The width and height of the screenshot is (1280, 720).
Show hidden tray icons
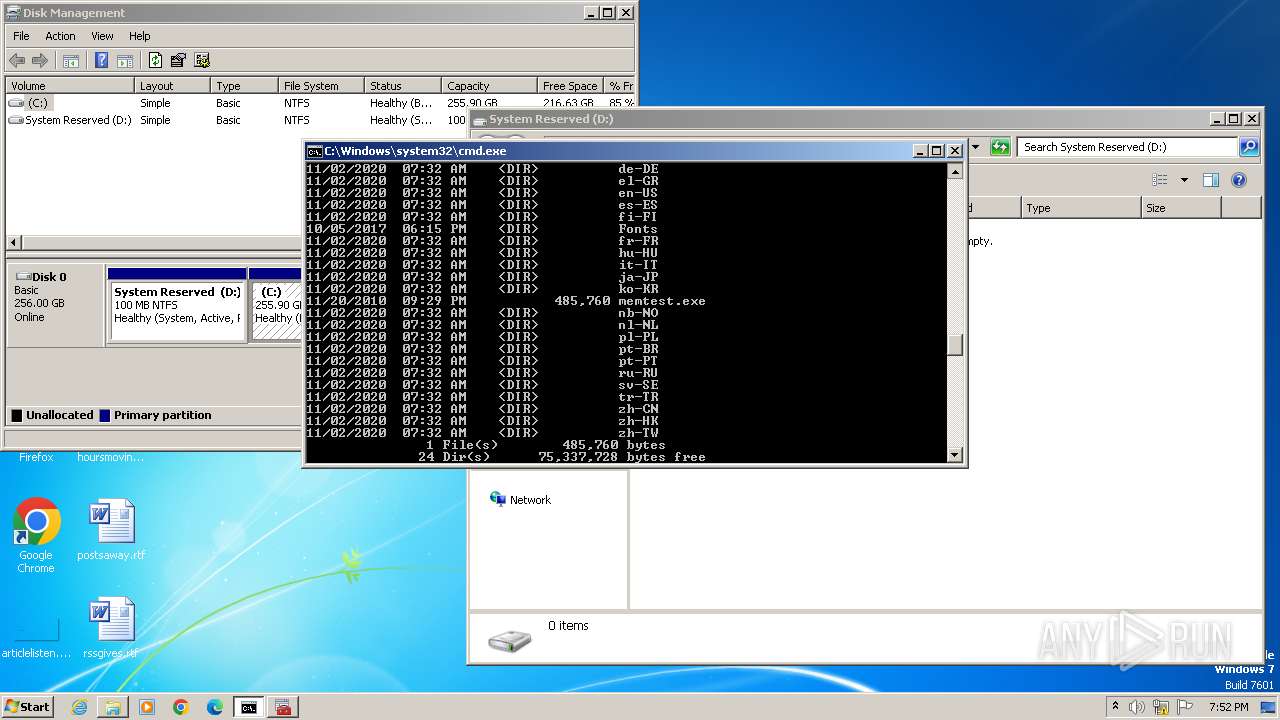tap(1115, 707)
